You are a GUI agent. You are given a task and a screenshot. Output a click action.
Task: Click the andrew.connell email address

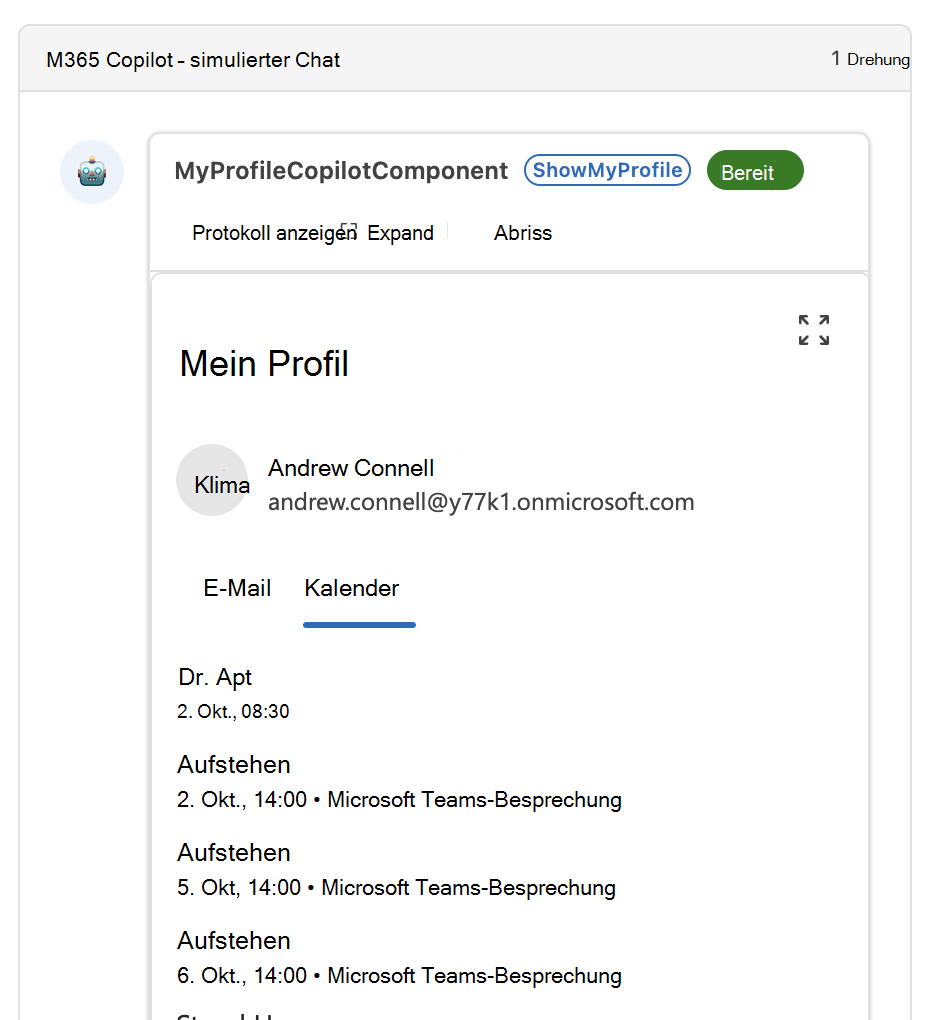481,502
